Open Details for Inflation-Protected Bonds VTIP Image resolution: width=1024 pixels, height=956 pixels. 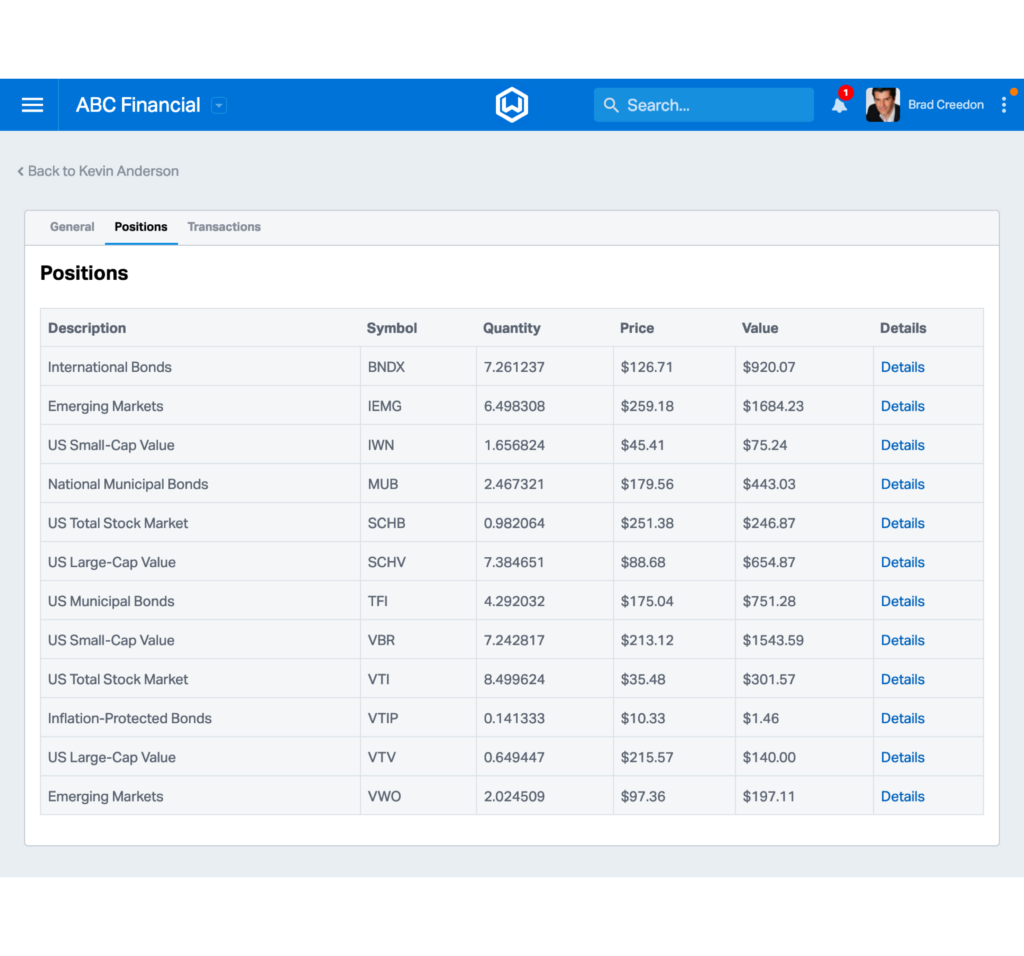click(902, 718)
